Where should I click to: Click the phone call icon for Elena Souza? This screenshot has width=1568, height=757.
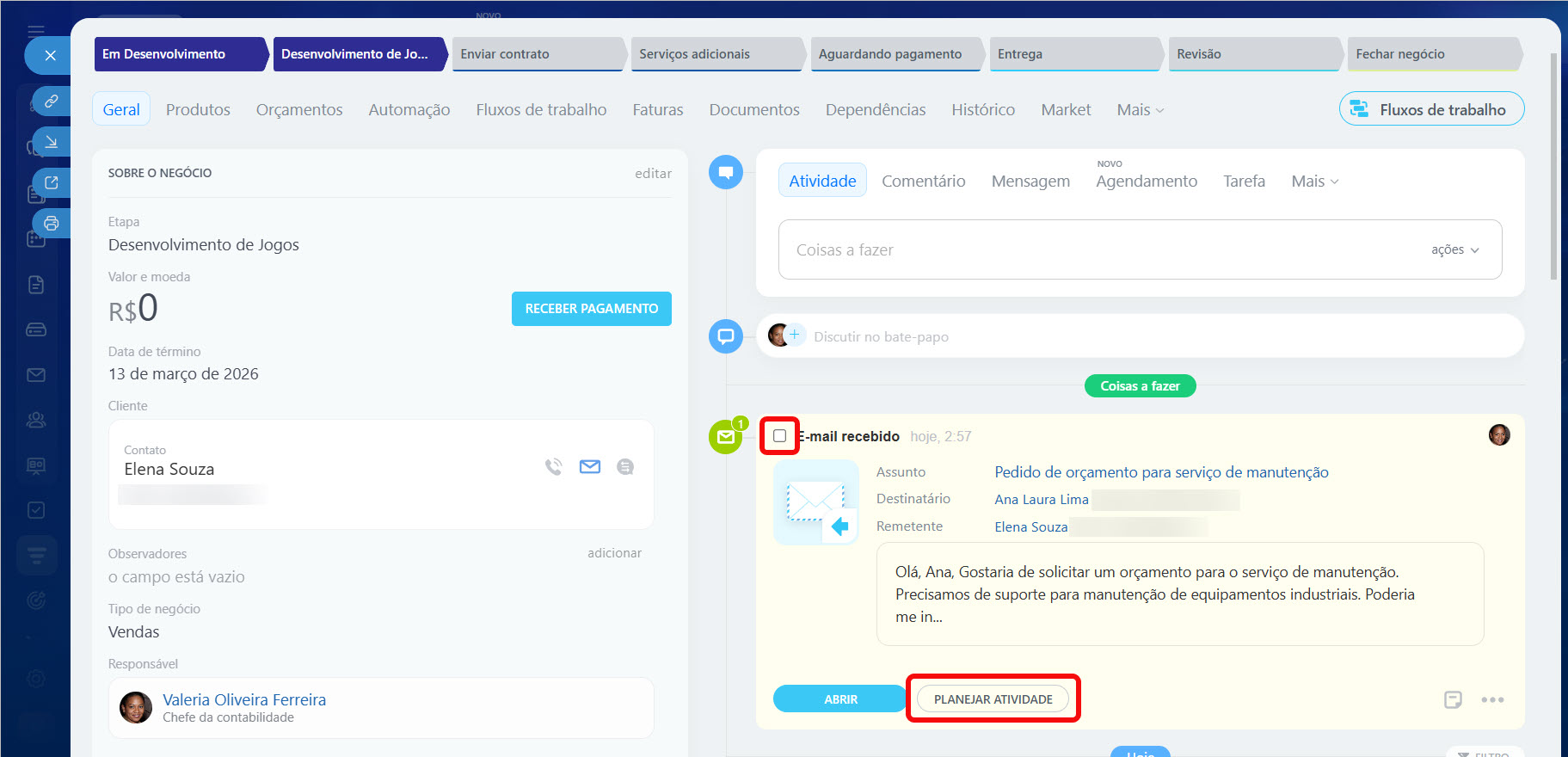553,467
